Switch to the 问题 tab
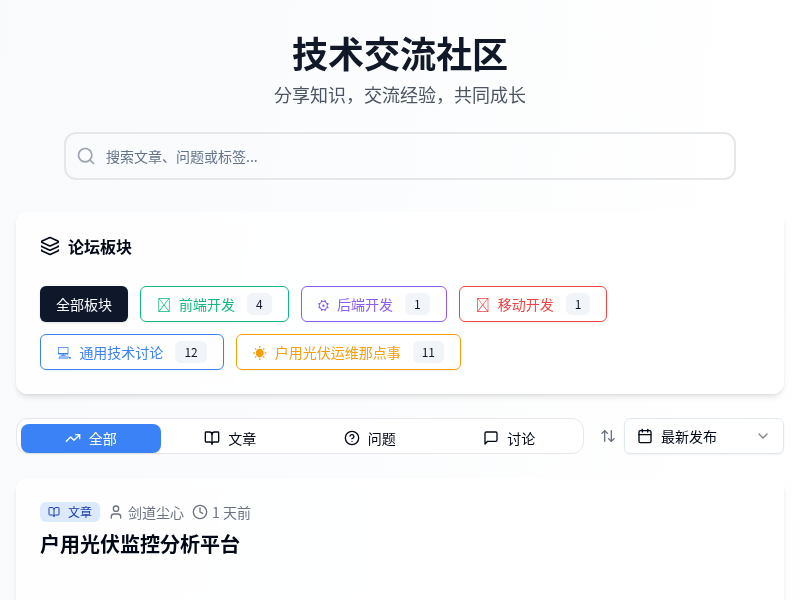The width and height of the screenshot is (800, 600). pyautogui.click(x=370, y=438)
